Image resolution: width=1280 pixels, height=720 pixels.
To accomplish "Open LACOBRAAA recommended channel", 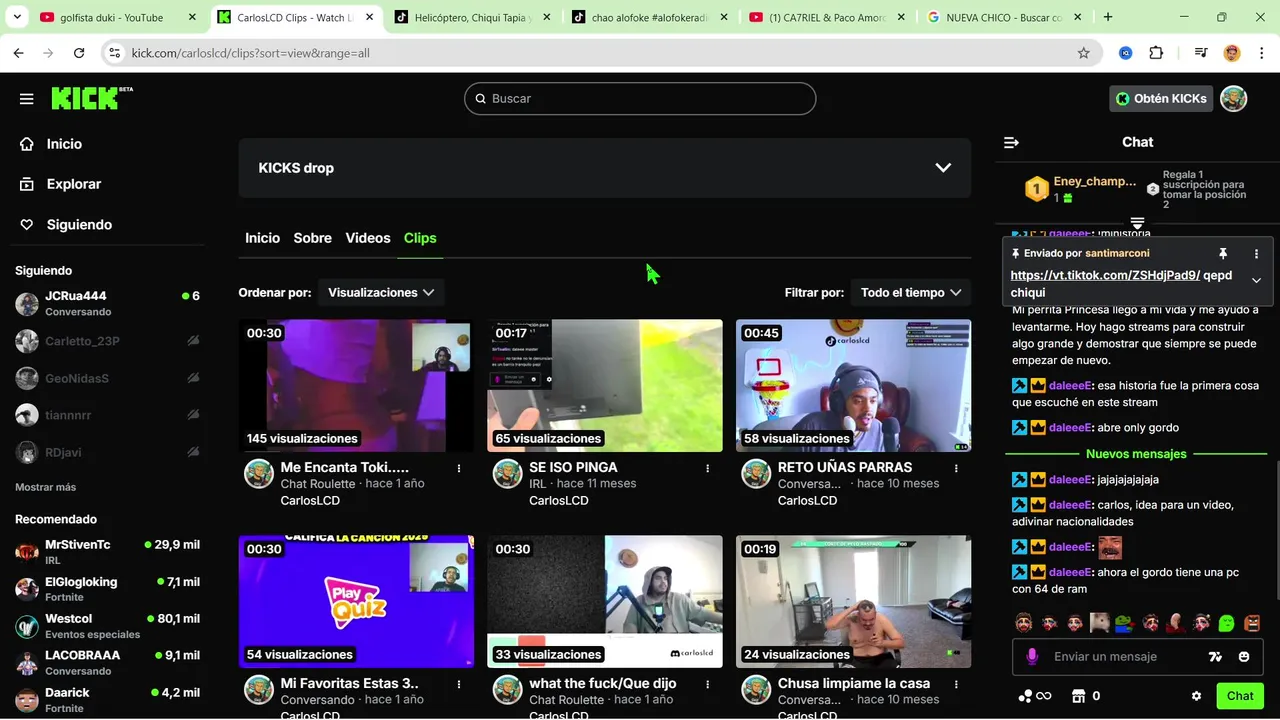I will point(108,662).
